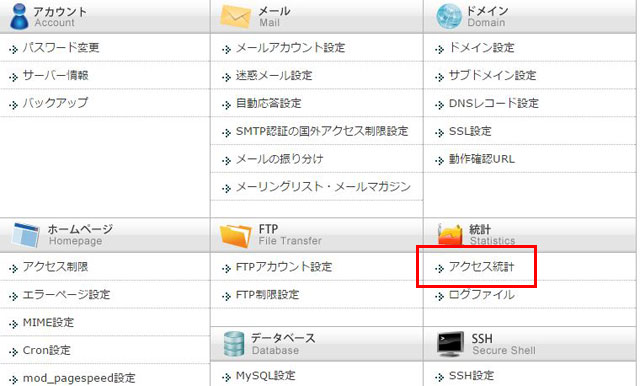Click the Database cylinder icon
This screenshot has width=640, height=386.
tap(234, 344)
